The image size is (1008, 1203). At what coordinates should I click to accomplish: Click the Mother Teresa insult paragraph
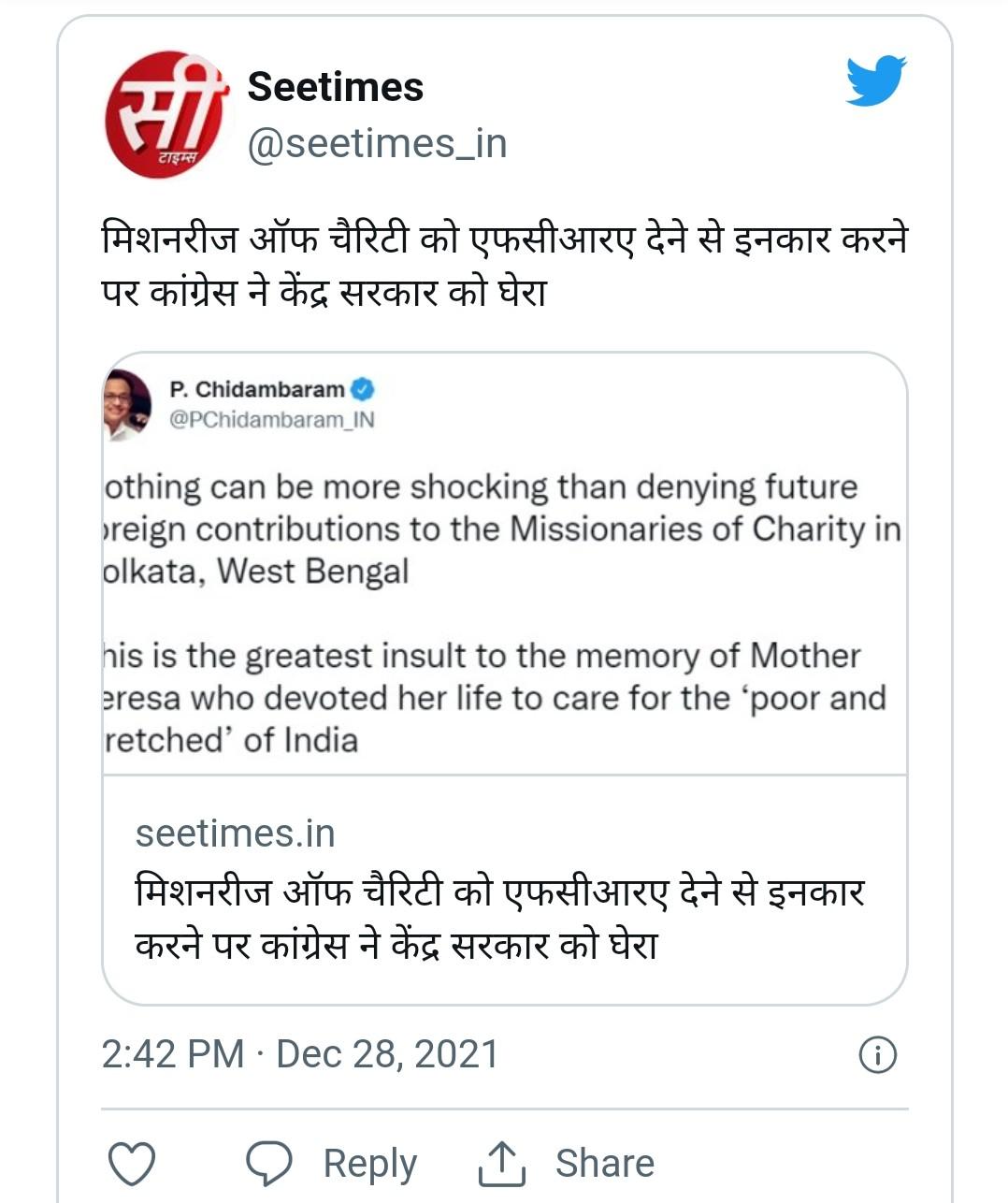(496, 698)
